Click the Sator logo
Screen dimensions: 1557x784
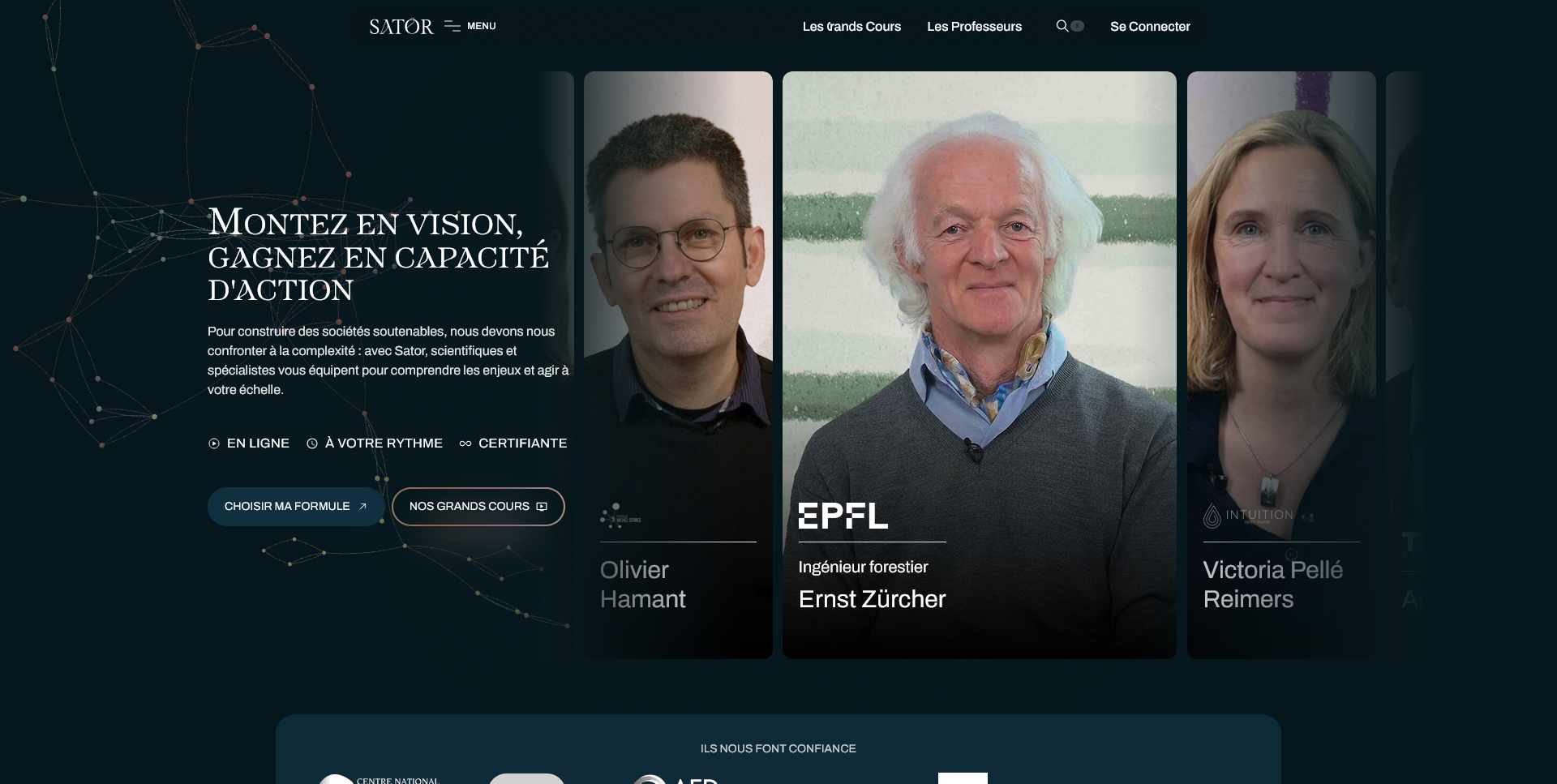(x=401, y=27)
